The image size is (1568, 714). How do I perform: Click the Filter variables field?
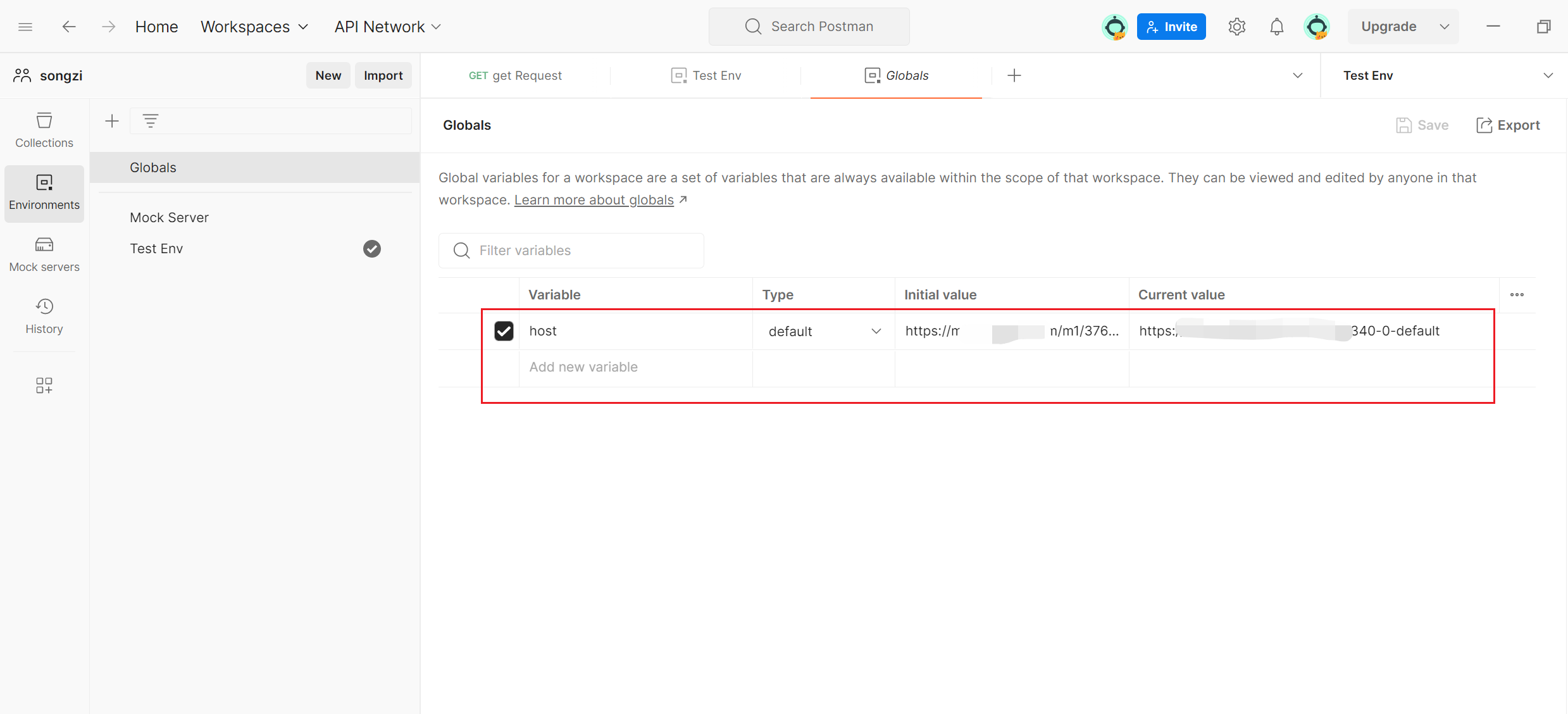(571, 251)
